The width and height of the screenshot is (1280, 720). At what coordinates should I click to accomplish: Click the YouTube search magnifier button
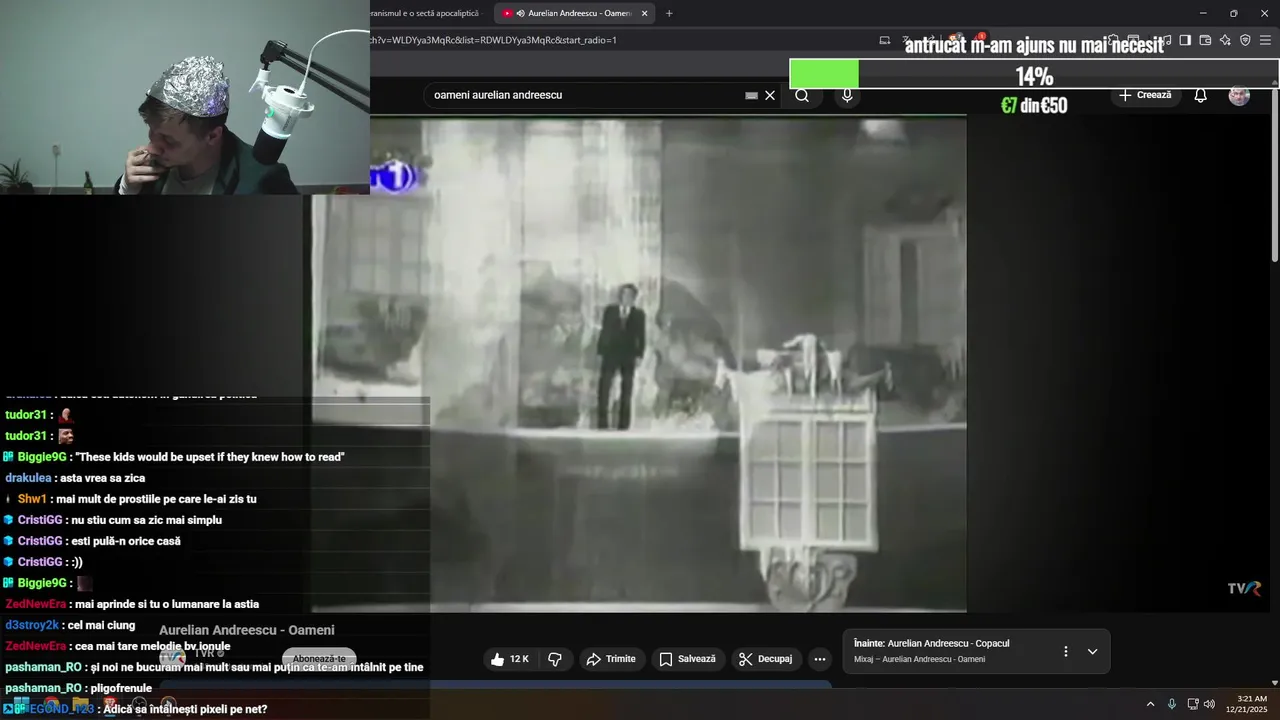(x=802, y=96)
